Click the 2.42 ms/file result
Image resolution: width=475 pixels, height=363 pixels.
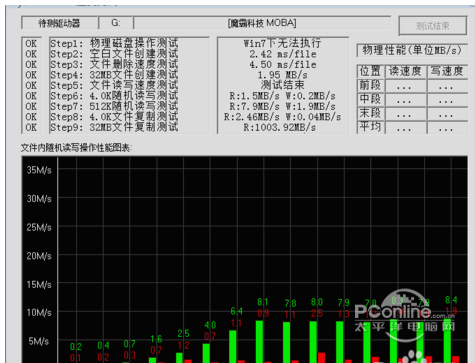(x=283, y=54)
